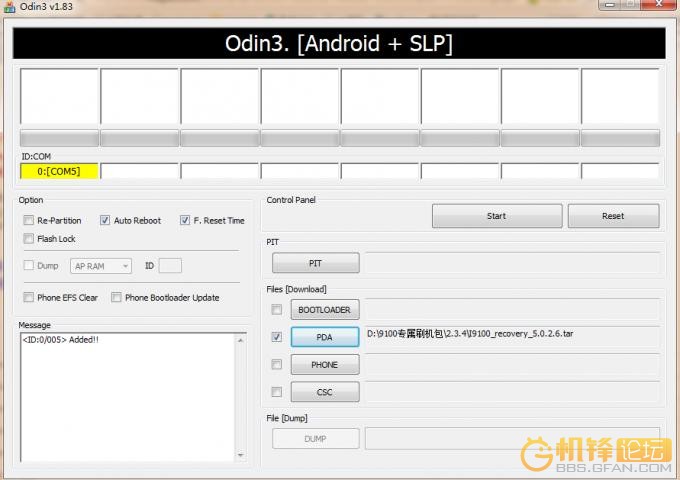Click the Start button

pos(497,216)
